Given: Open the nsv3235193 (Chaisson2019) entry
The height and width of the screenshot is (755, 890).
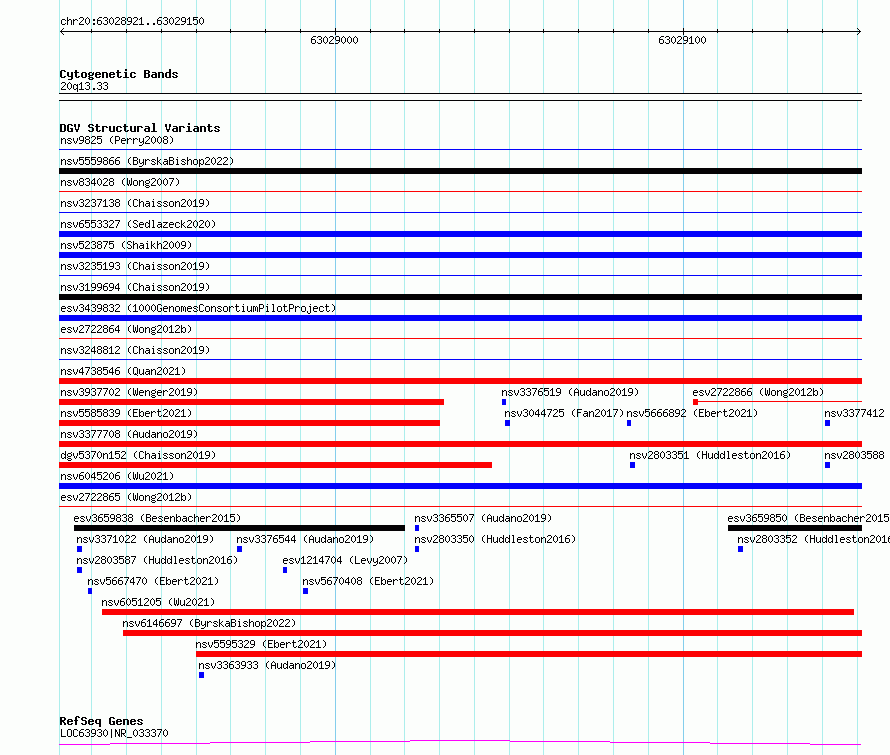Looking at the screenshot, I should click(135, 266).
